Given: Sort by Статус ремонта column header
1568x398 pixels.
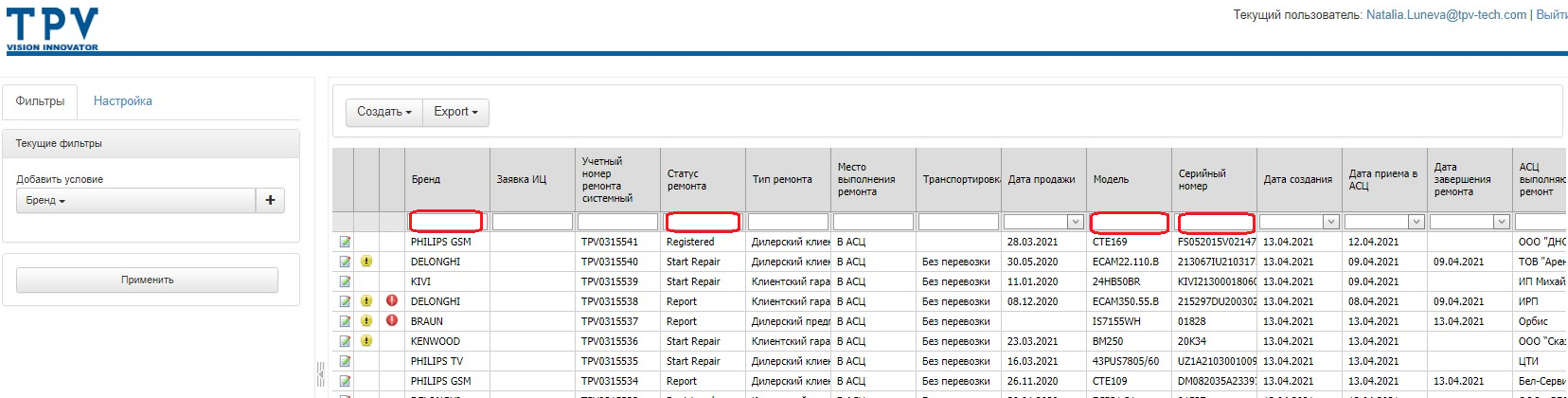Looking at the screenshot, I should point(703,179).
